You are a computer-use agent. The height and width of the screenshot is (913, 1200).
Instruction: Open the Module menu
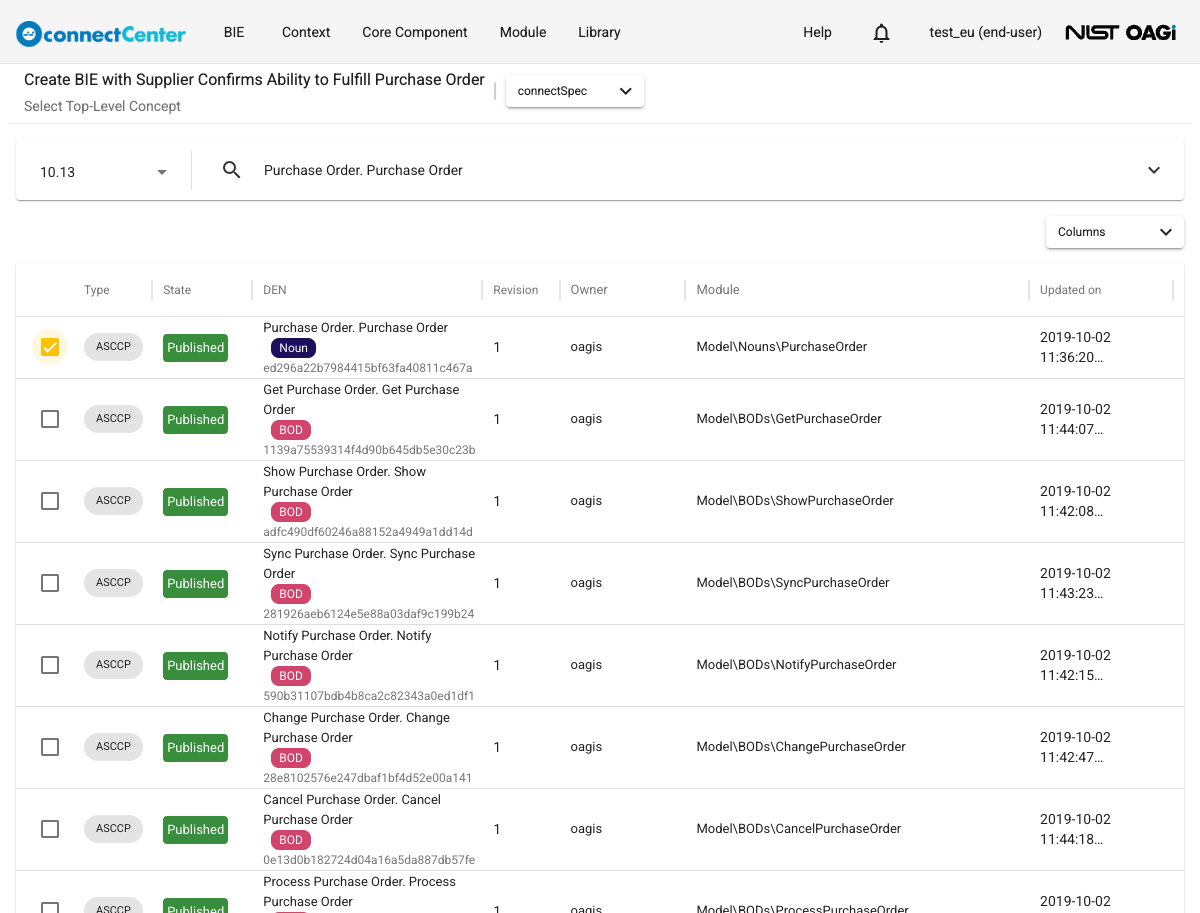523,32
